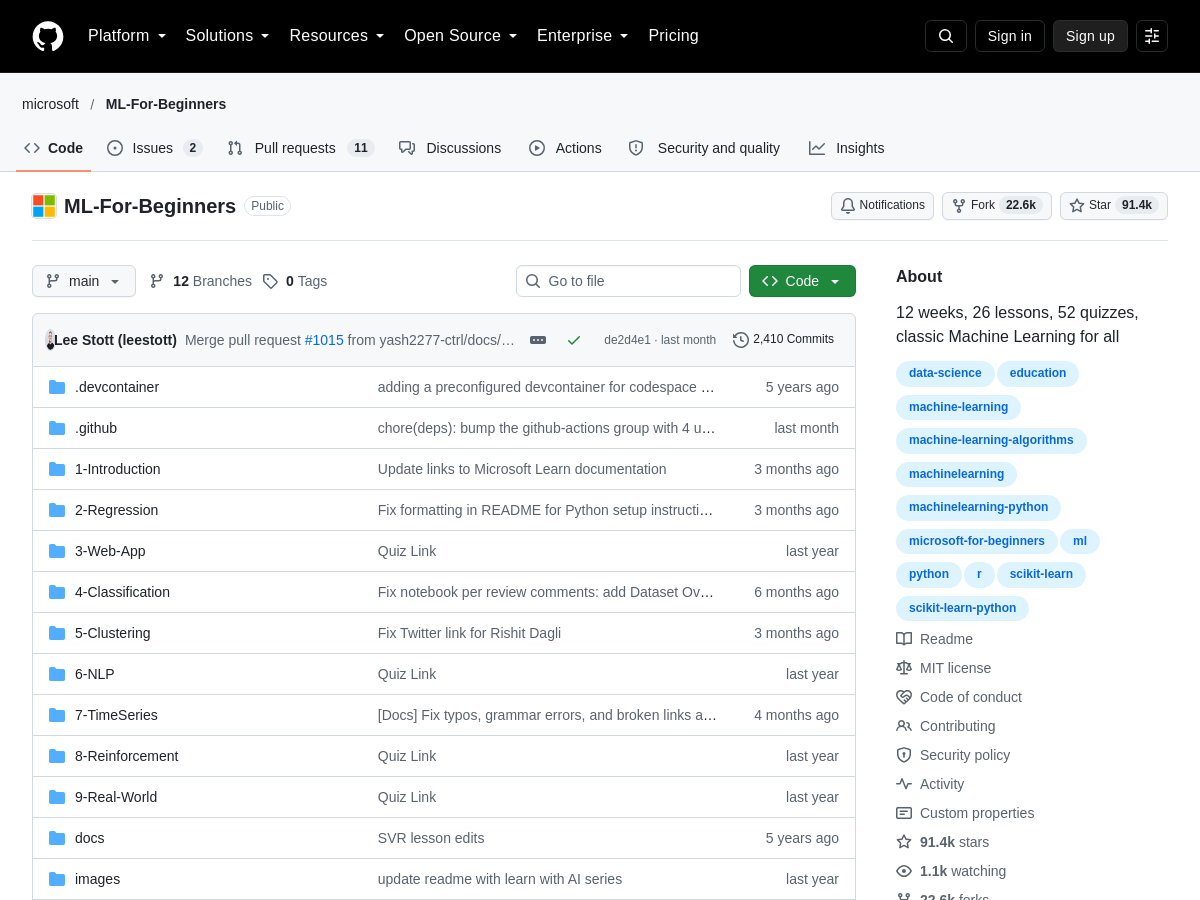Click the 1-Introduction folder icon

click(57, 469)
